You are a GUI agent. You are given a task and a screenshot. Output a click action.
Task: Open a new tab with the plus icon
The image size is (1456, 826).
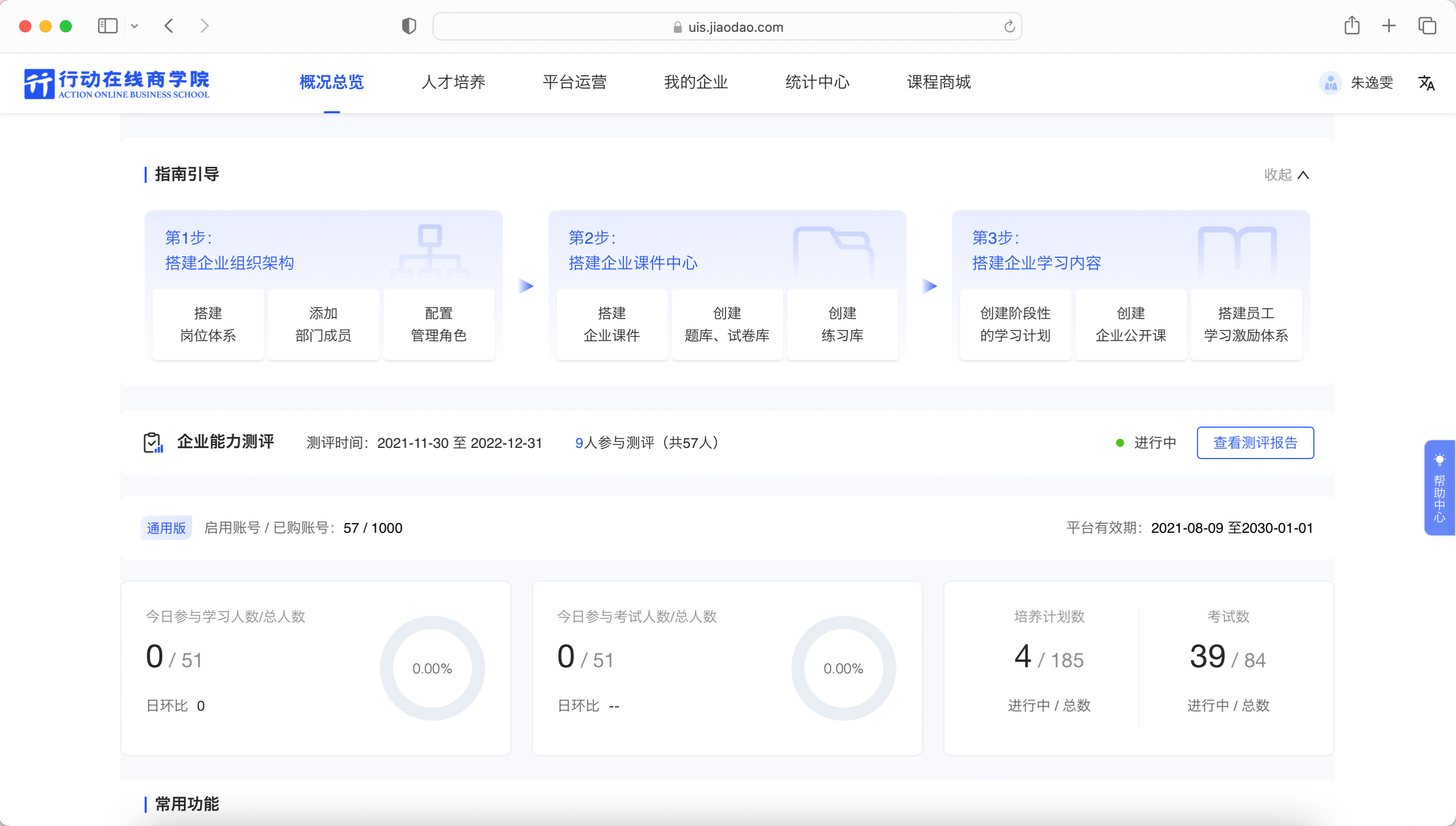[x=1388, y=26]
